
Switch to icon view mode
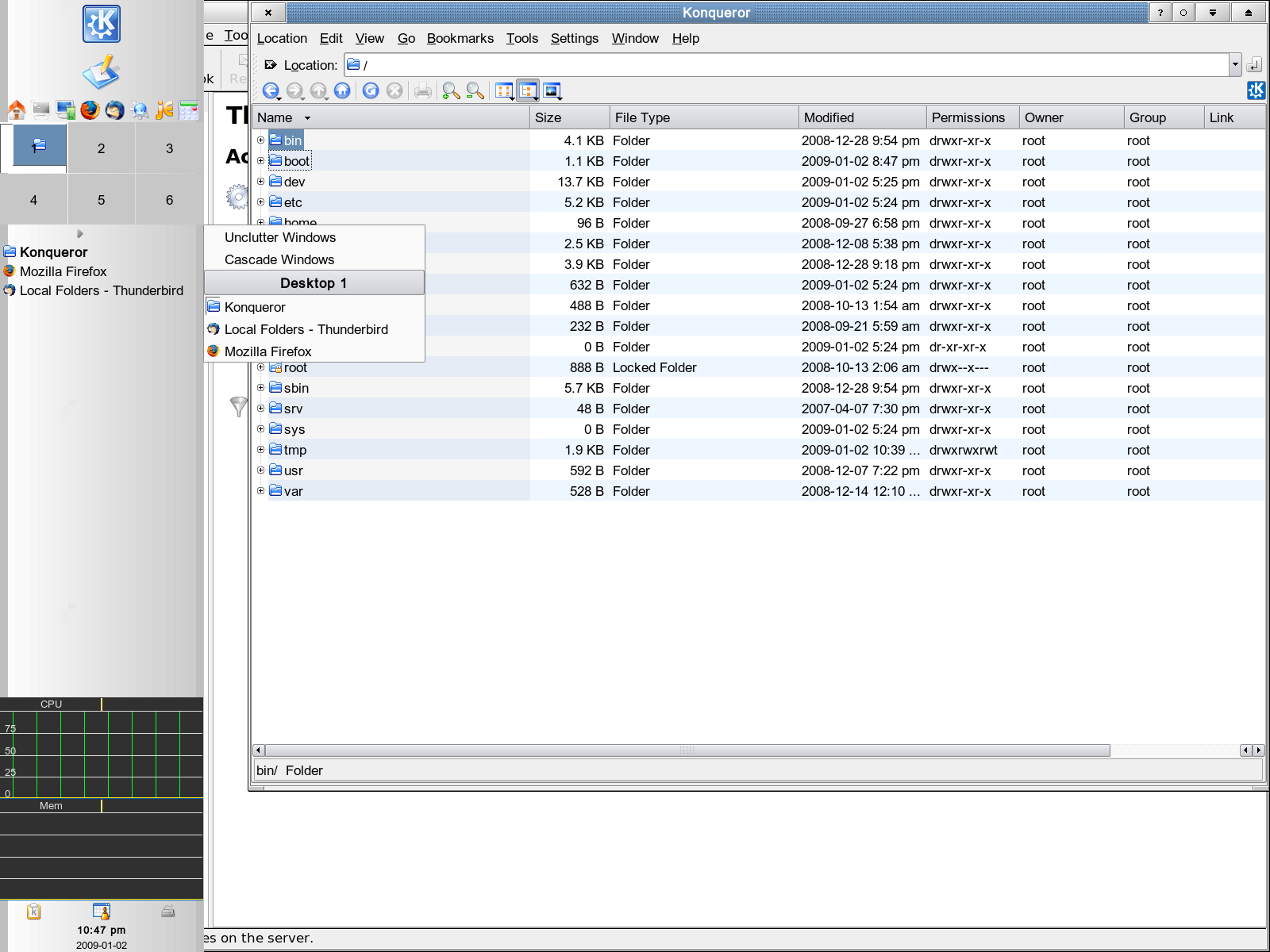504,90
